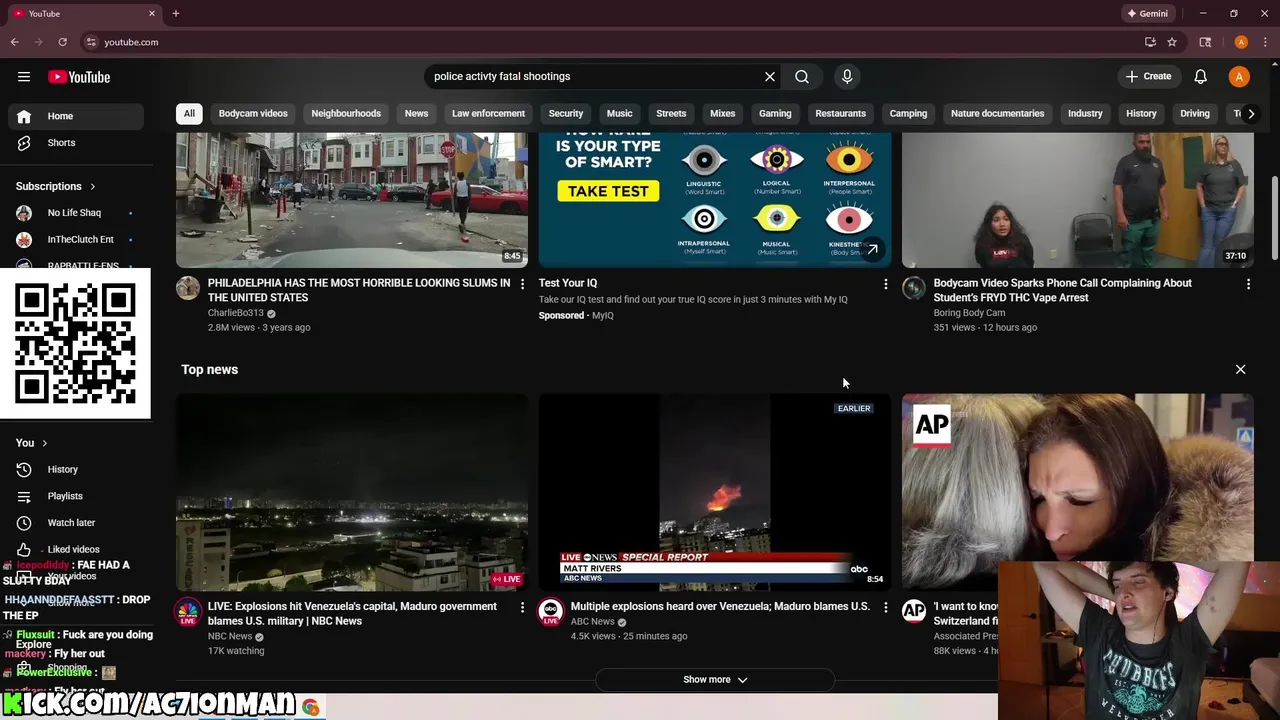This screenshot has height=720, width=1280.
Task: Select the Law enforcement chip
Action: pos(488,114)
